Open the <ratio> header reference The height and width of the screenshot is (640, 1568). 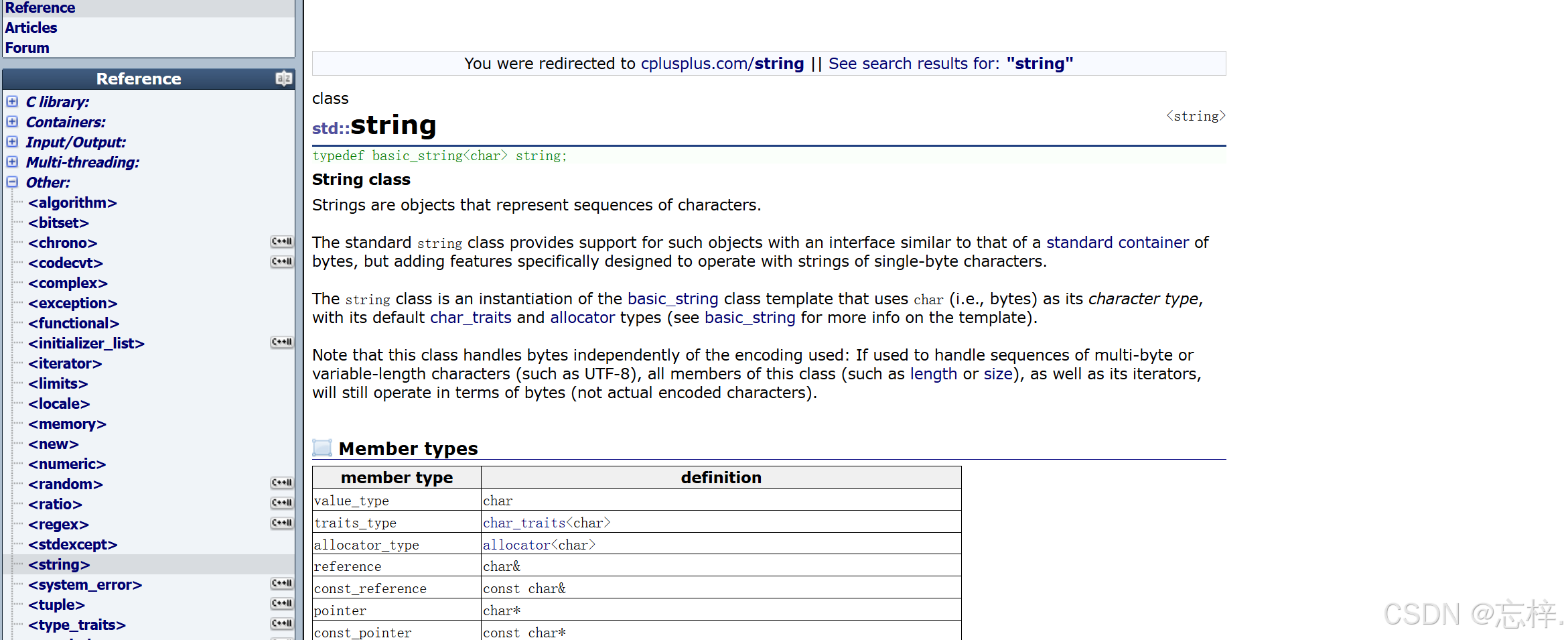coord(55,504)
